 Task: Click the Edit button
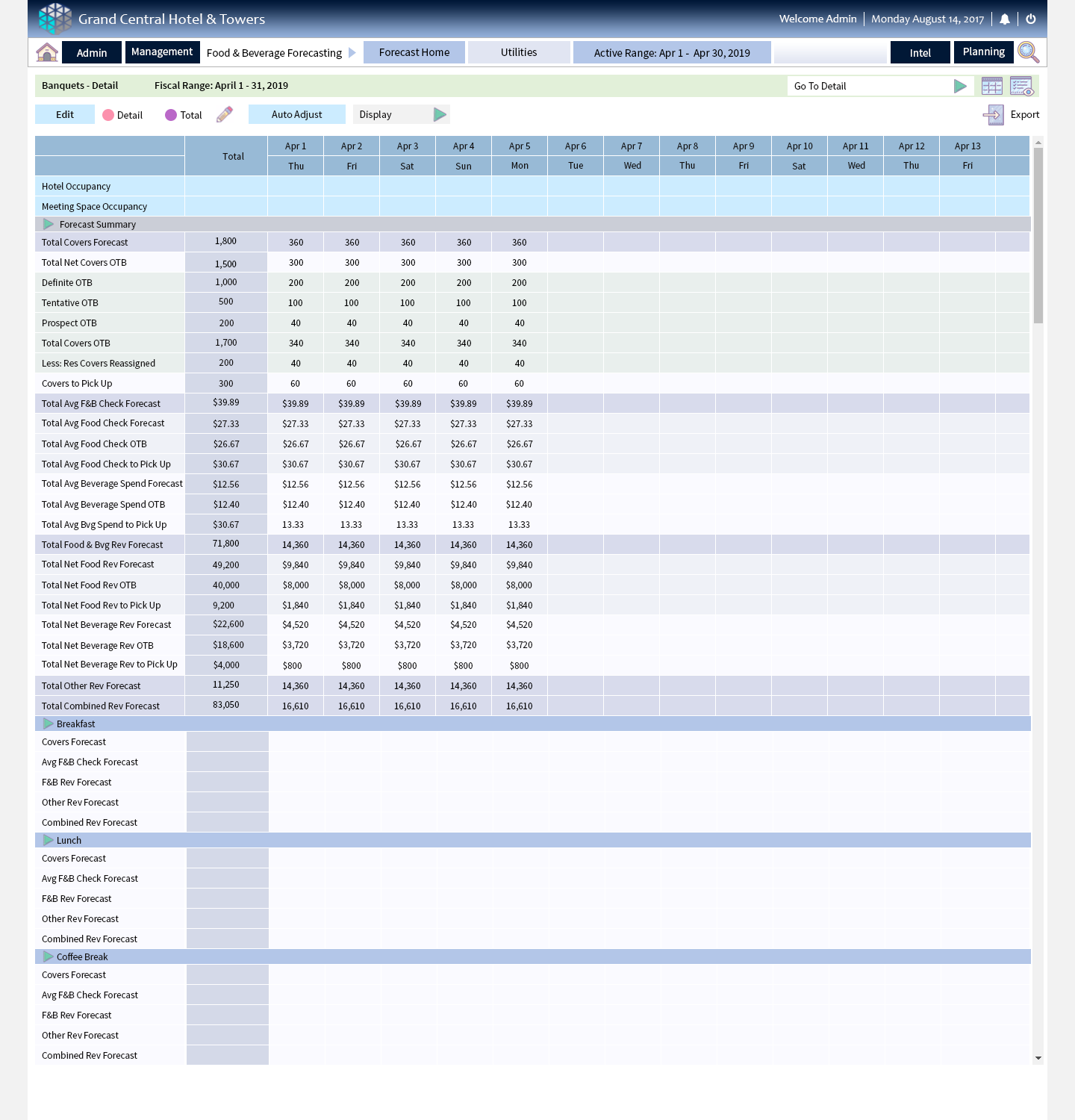(65, 114)
